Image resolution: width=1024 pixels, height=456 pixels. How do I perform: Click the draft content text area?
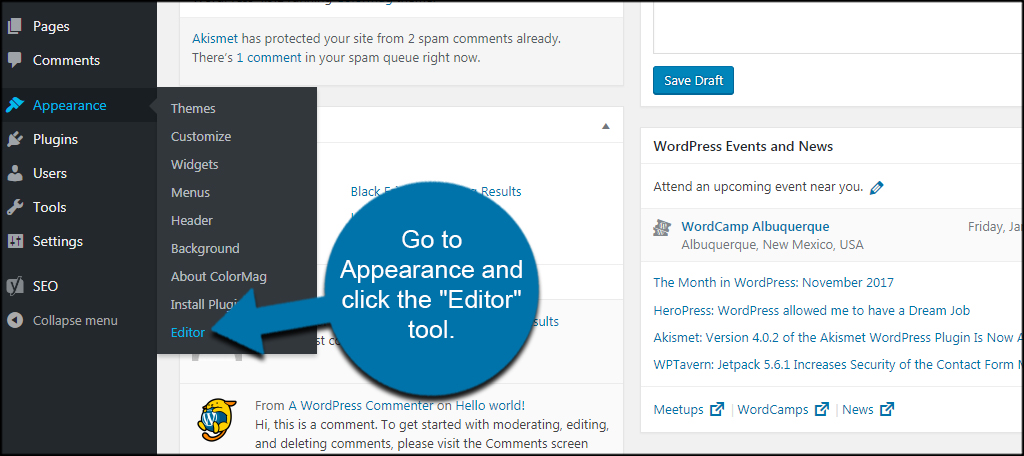(x=839, y=26)
